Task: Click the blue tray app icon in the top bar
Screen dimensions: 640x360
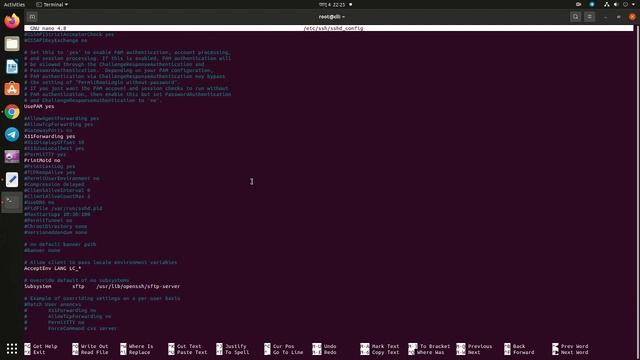Action: (592, 4)
